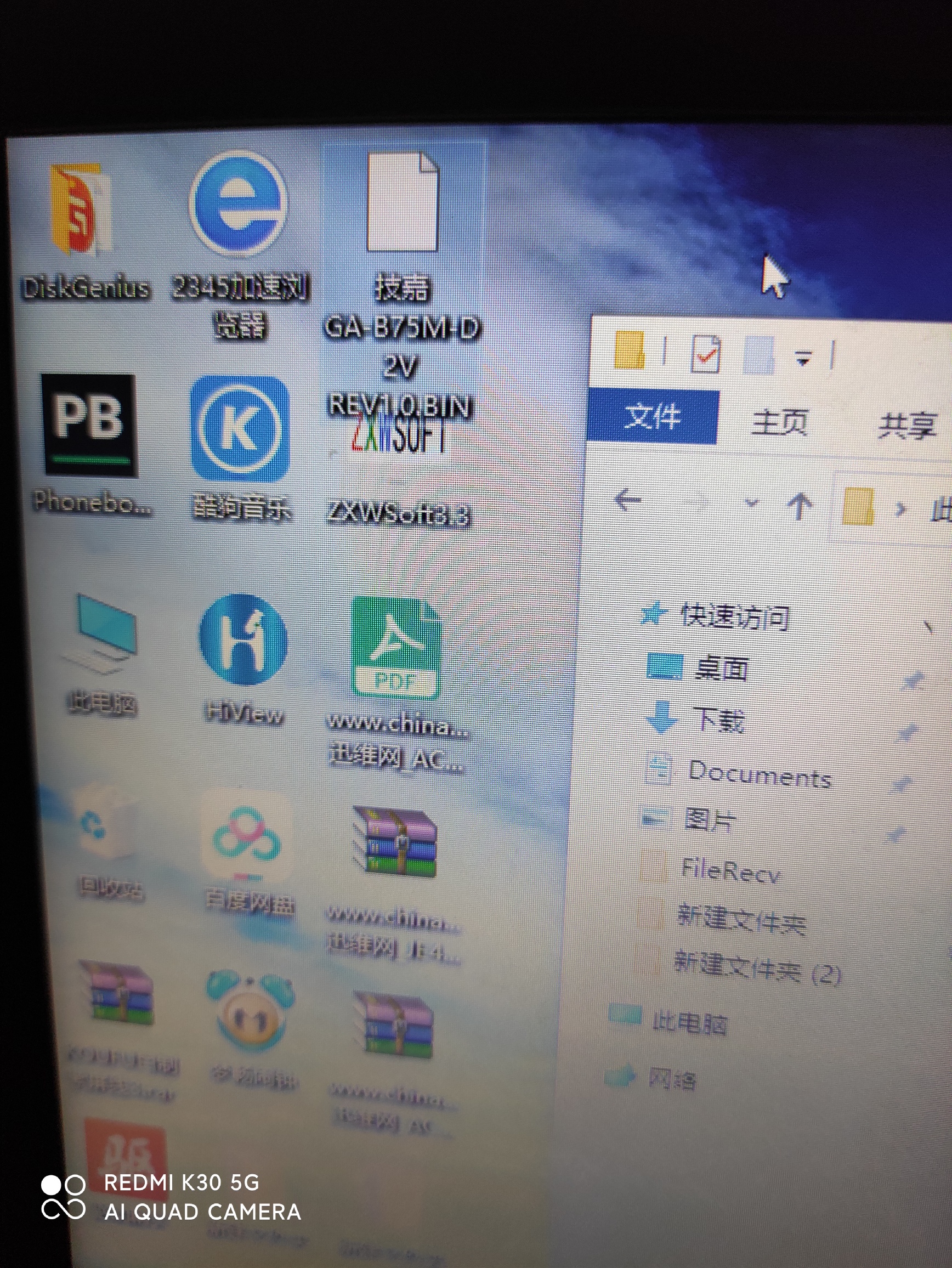Select 快速访问 in navigation pane

[735, 617]
